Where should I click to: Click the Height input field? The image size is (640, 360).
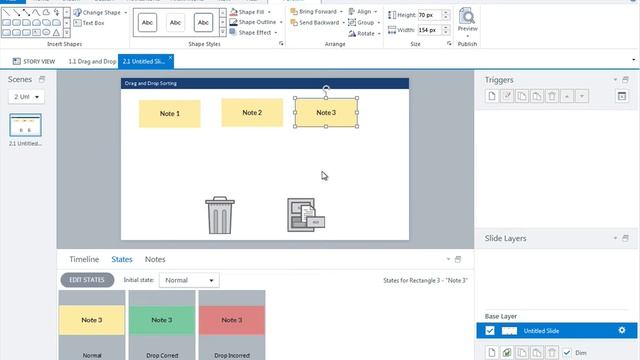tap(429, 15)
